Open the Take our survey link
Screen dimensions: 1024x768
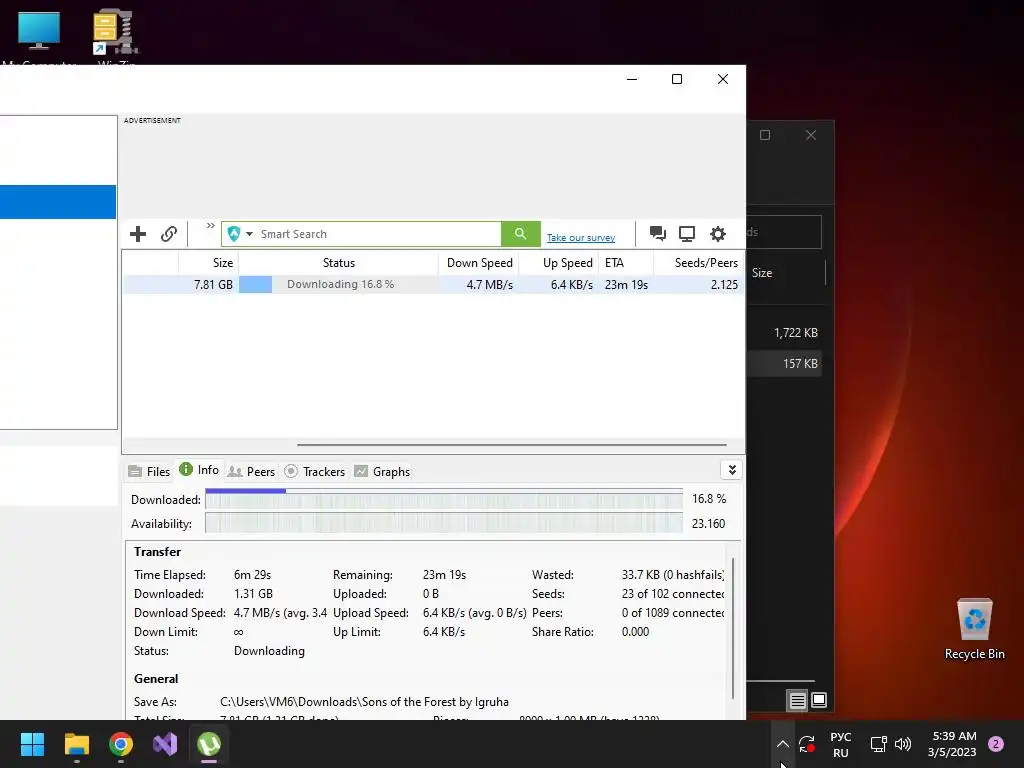(x=581, y=238)
